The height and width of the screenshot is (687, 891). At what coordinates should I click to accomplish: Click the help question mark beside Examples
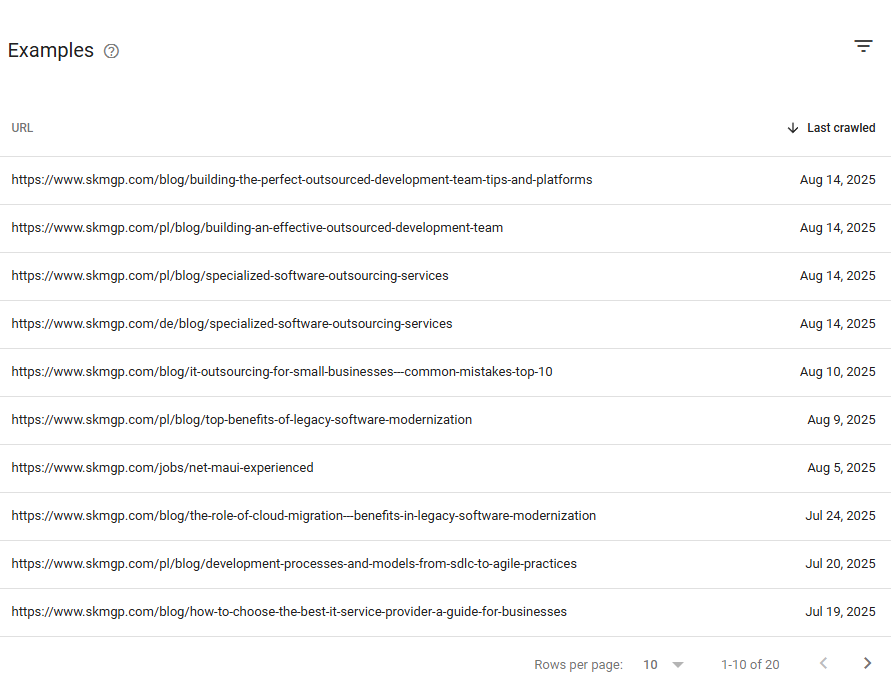(x=111, y=51)
